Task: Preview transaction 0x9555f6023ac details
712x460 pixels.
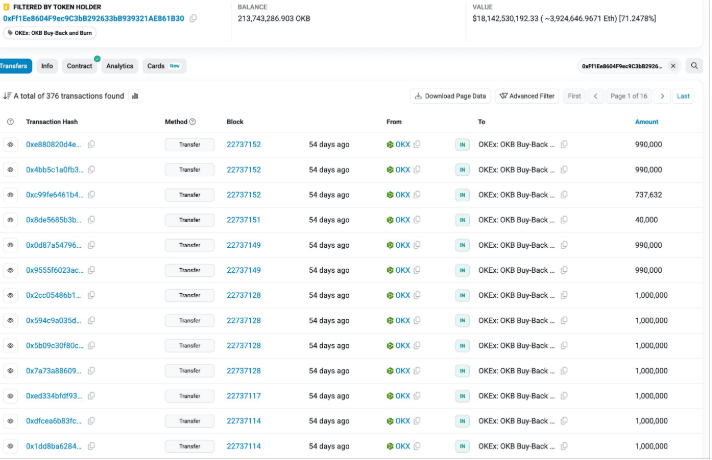Action: pos(10,270)
